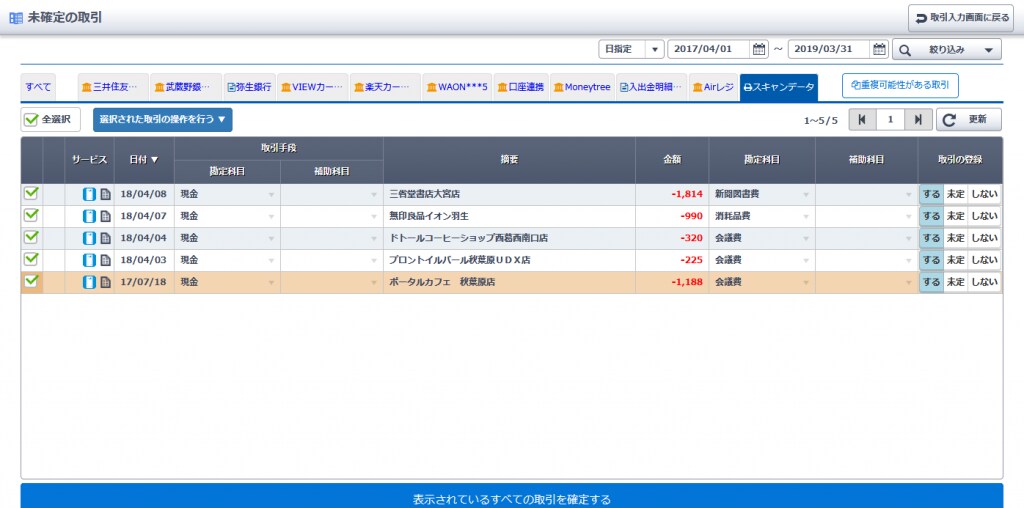
Task: Click amount -1,814 cell
Action: coord(672,194)
